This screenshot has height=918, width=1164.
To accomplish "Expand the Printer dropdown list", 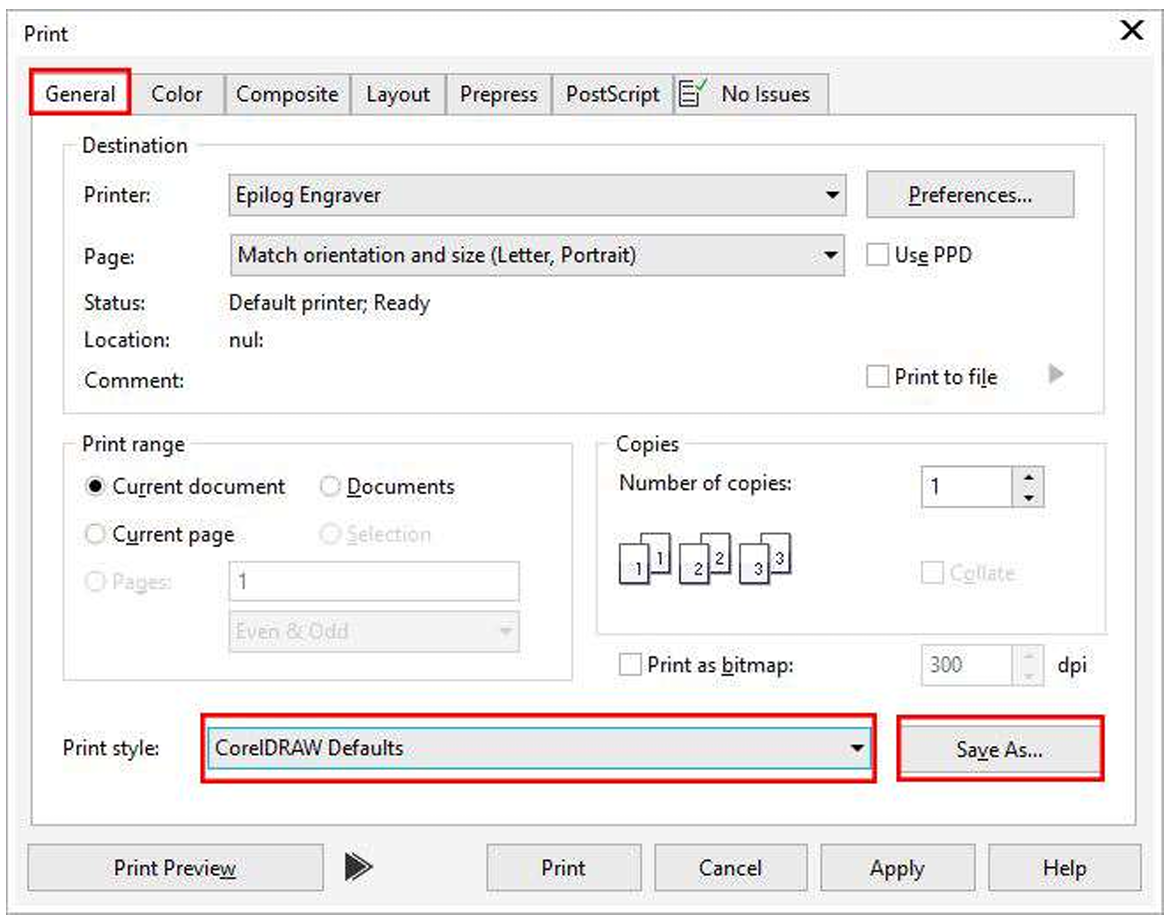I will point(832,195).
